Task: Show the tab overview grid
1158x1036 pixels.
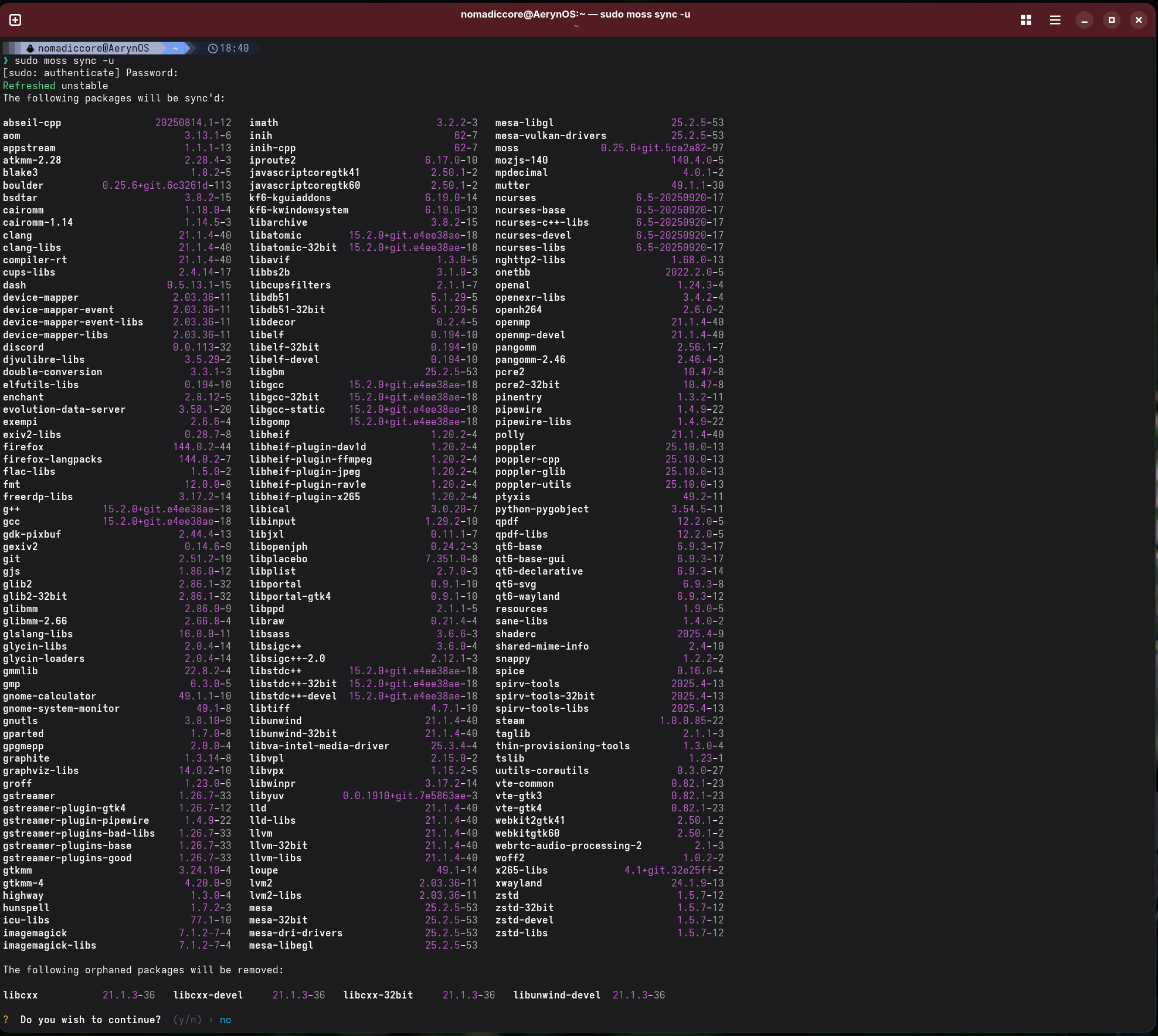Action: (x=1025, y=20)
